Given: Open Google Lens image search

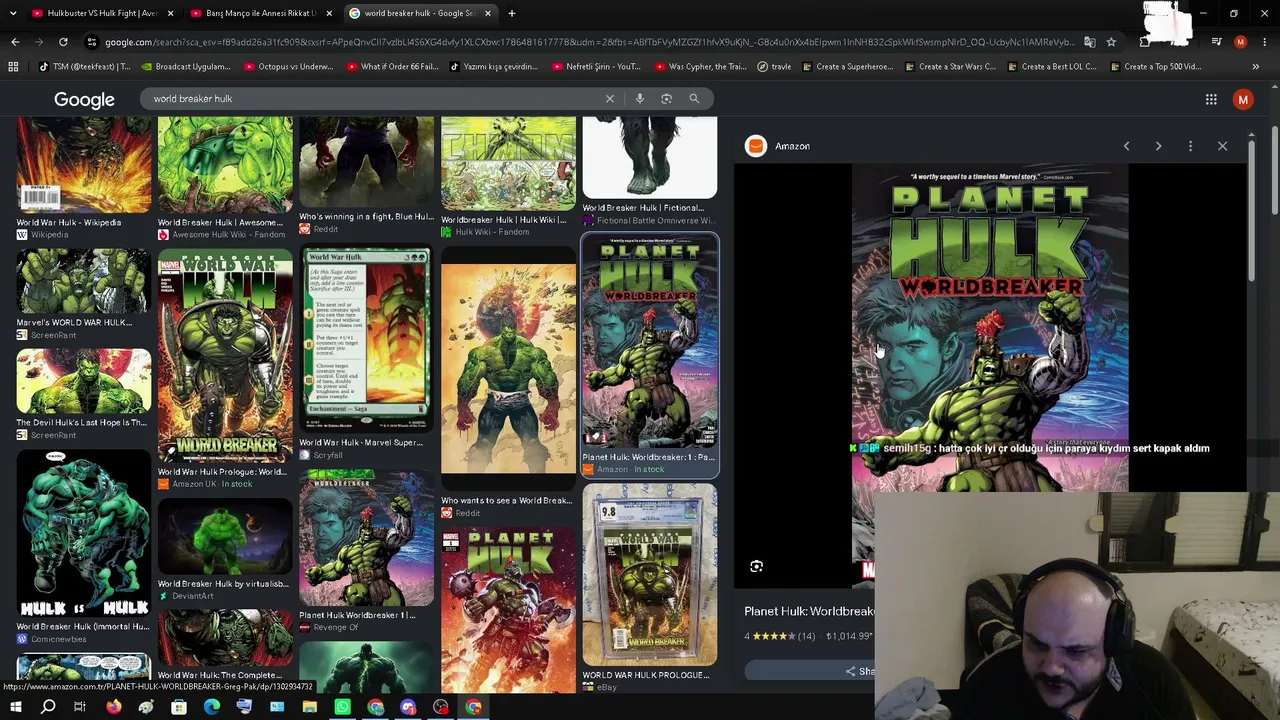Looking at the screenshot, I should click(666, 98).
